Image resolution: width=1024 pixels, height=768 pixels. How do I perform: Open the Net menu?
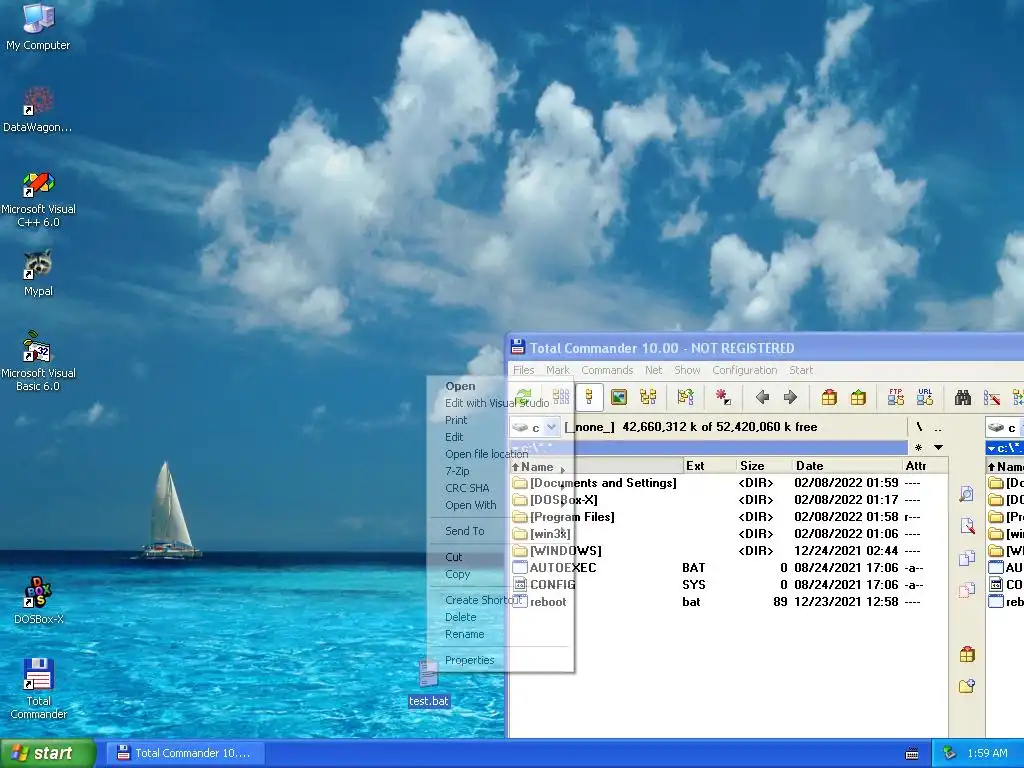654,370
